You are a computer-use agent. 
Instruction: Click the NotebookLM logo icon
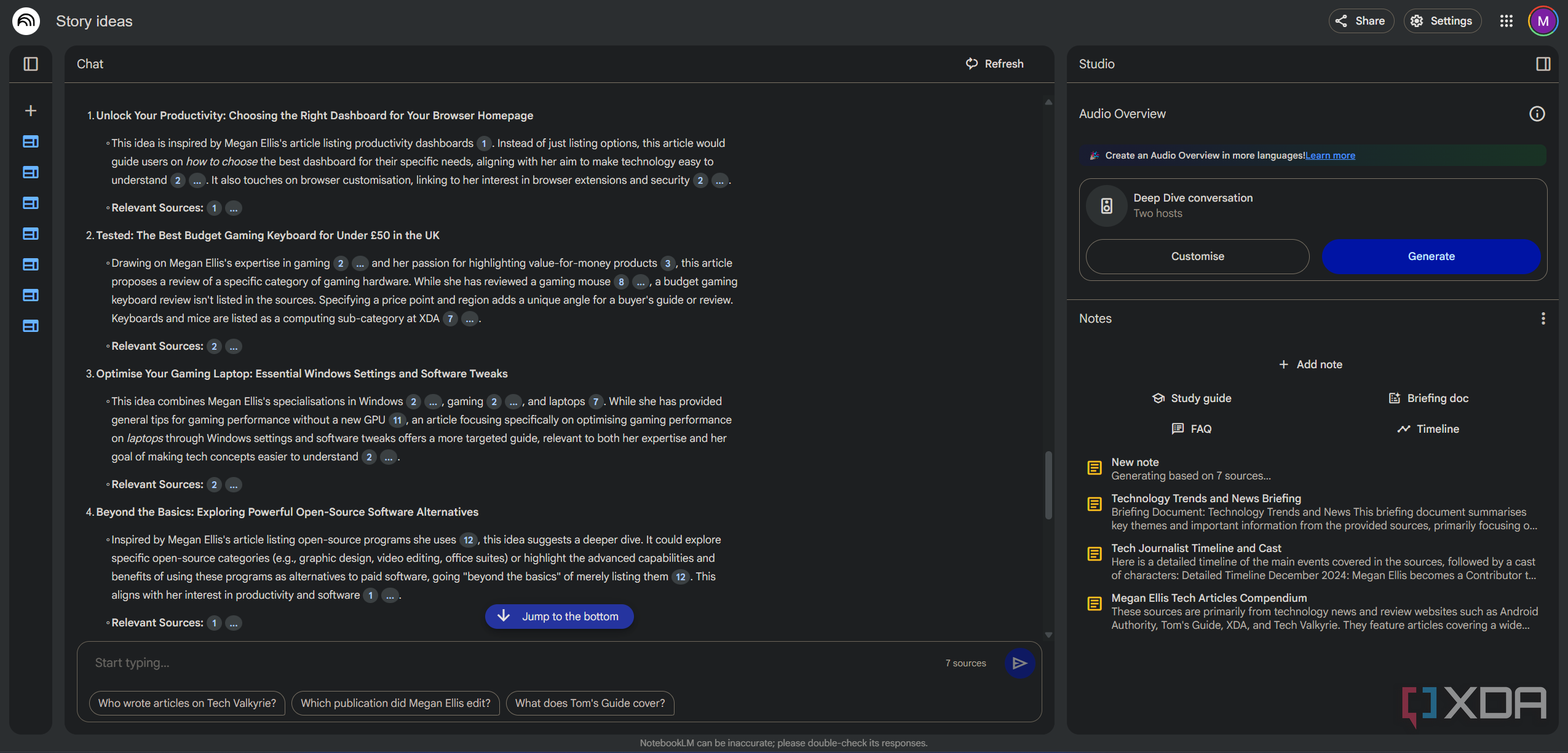[26, 21]
